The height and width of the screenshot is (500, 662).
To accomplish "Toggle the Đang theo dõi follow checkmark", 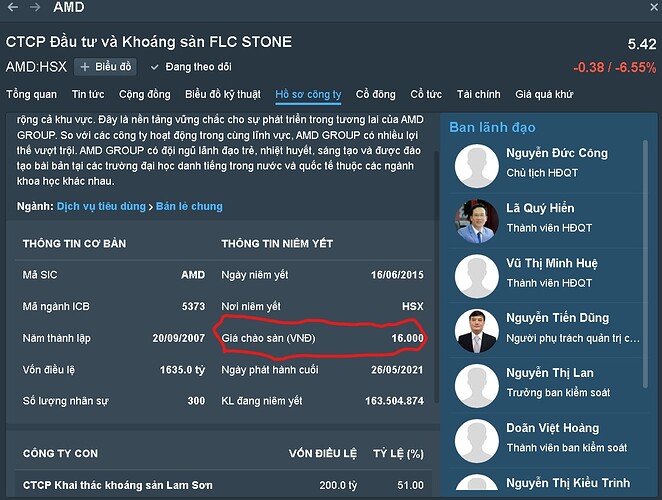I will (155, 67).
